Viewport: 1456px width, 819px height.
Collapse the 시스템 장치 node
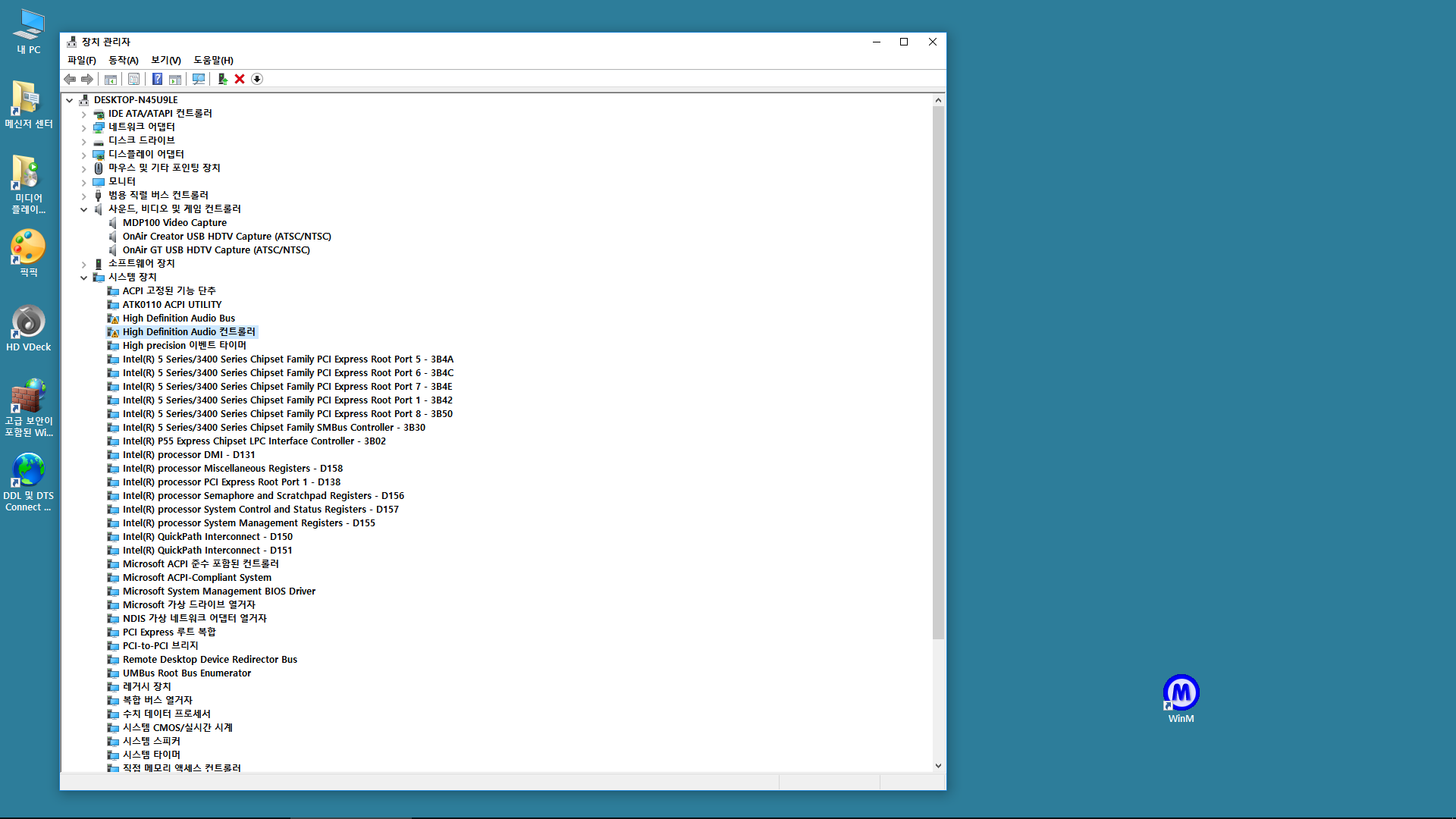pos(84,278)
